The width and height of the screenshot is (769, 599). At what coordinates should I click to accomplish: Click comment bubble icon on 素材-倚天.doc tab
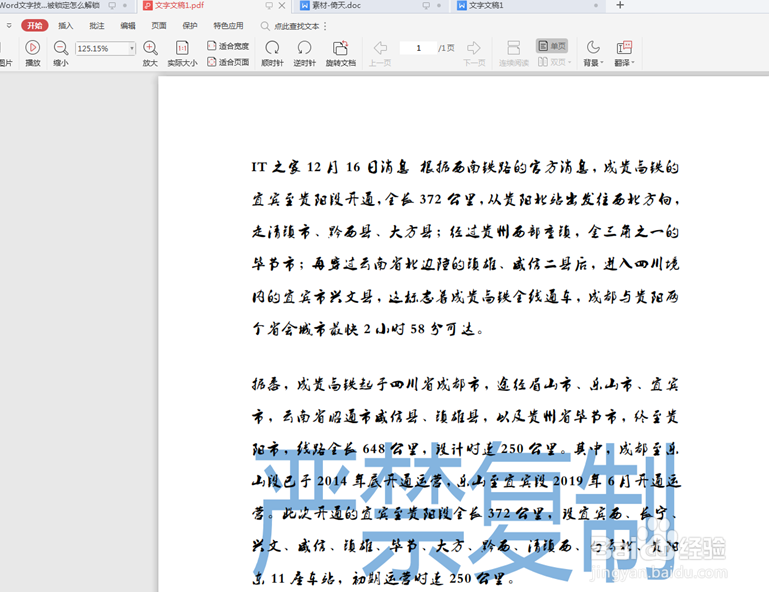[x=426, y=5]
